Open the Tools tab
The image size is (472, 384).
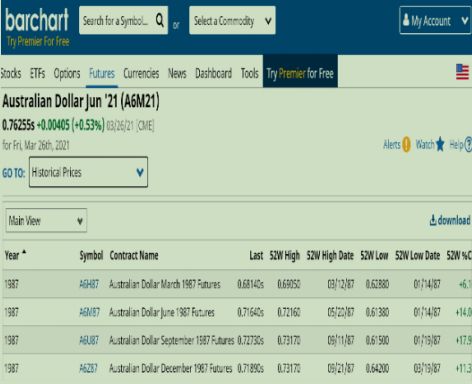click(x=250, y=73)
